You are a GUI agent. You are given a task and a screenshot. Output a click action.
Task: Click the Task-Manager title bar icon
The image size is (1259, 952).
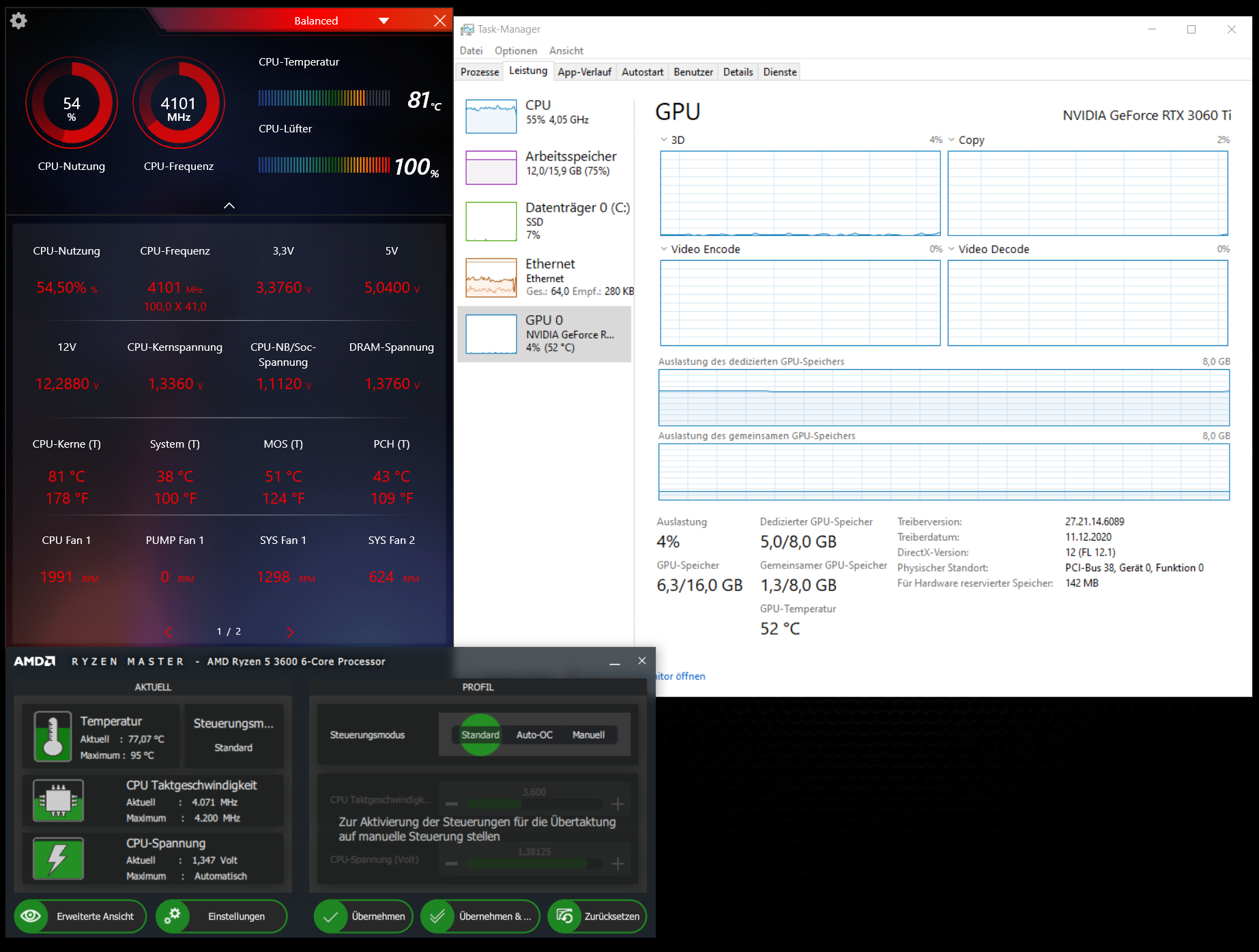(467, 29)
